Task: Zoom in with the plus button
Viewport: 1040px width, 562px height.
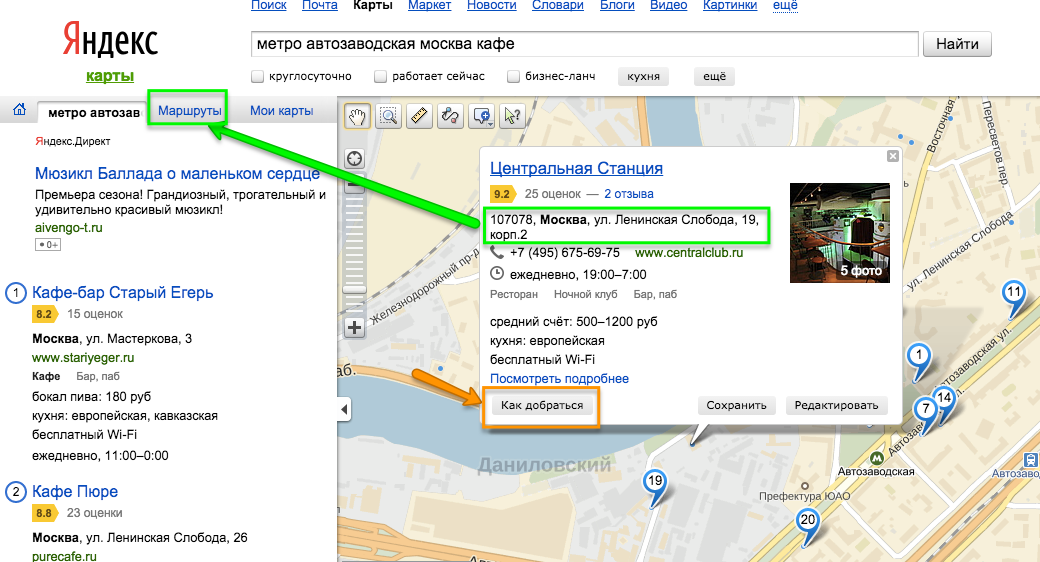Action: point(355,328)
